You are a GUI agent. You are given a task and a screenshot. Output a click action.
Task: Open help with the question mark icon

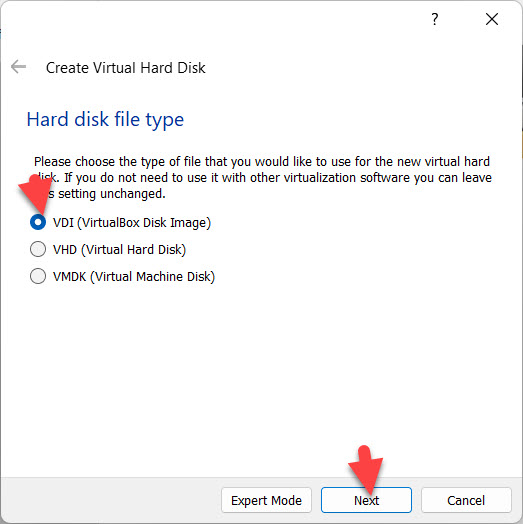point(434,19)
